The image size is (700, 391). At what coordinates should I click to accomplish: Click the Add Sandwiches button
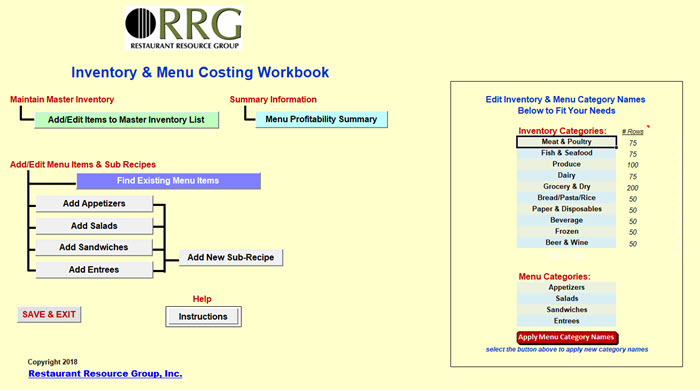[94, 247]
